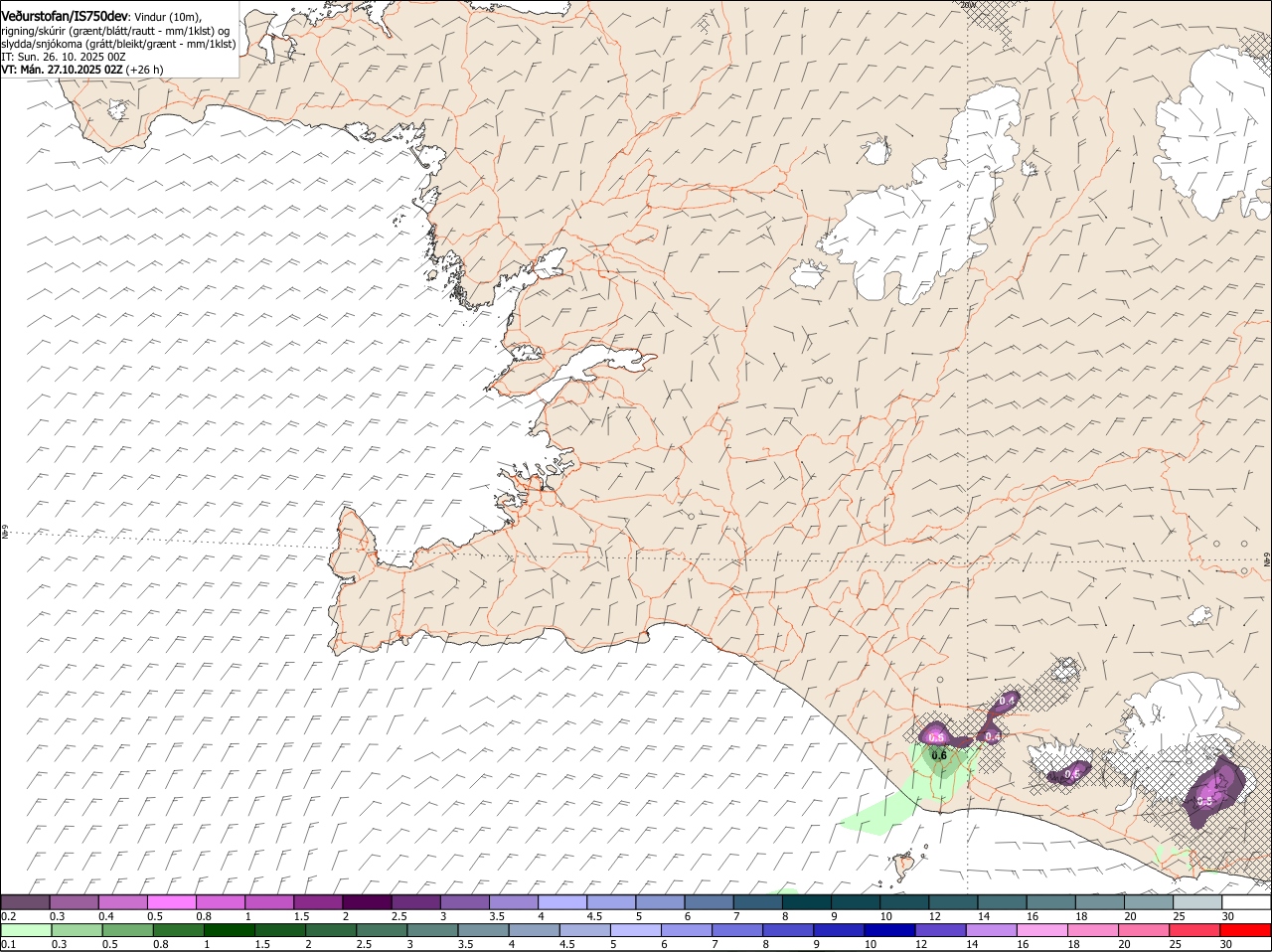Click the bright pink 0.5 snow legend swatch
The height and width of the screenshot is (952, 1272).
point(171,902)
